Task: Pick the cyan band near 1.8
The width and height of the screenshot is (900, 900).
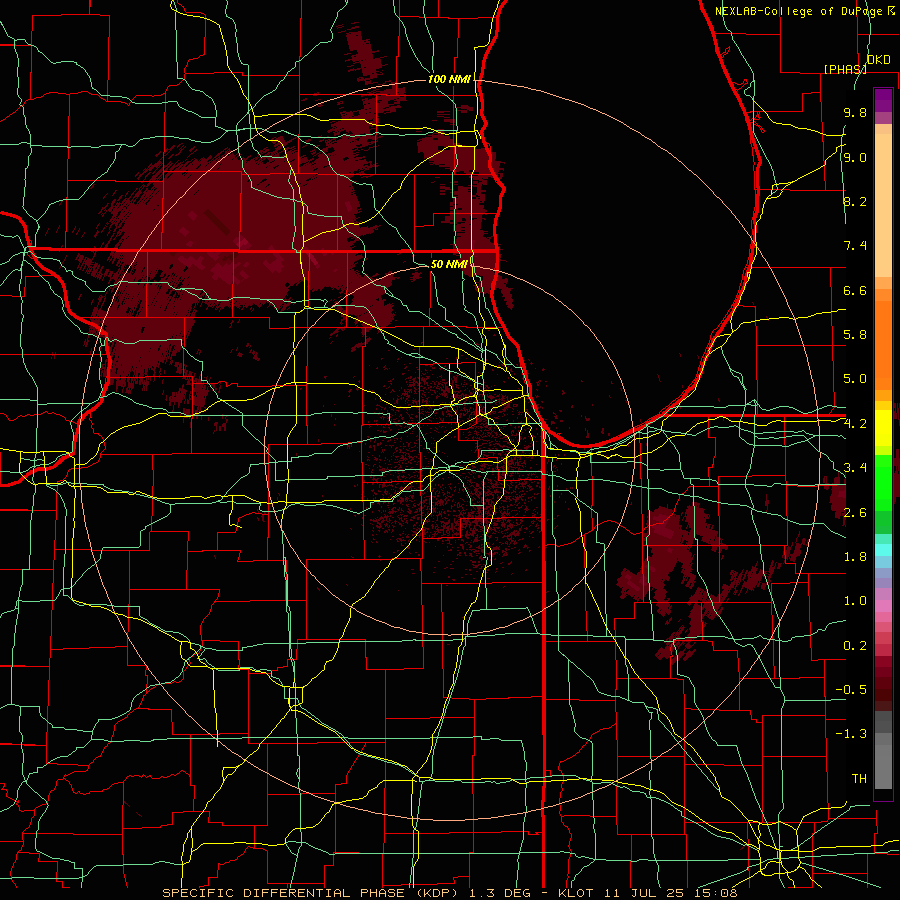Action: point(883,550)
